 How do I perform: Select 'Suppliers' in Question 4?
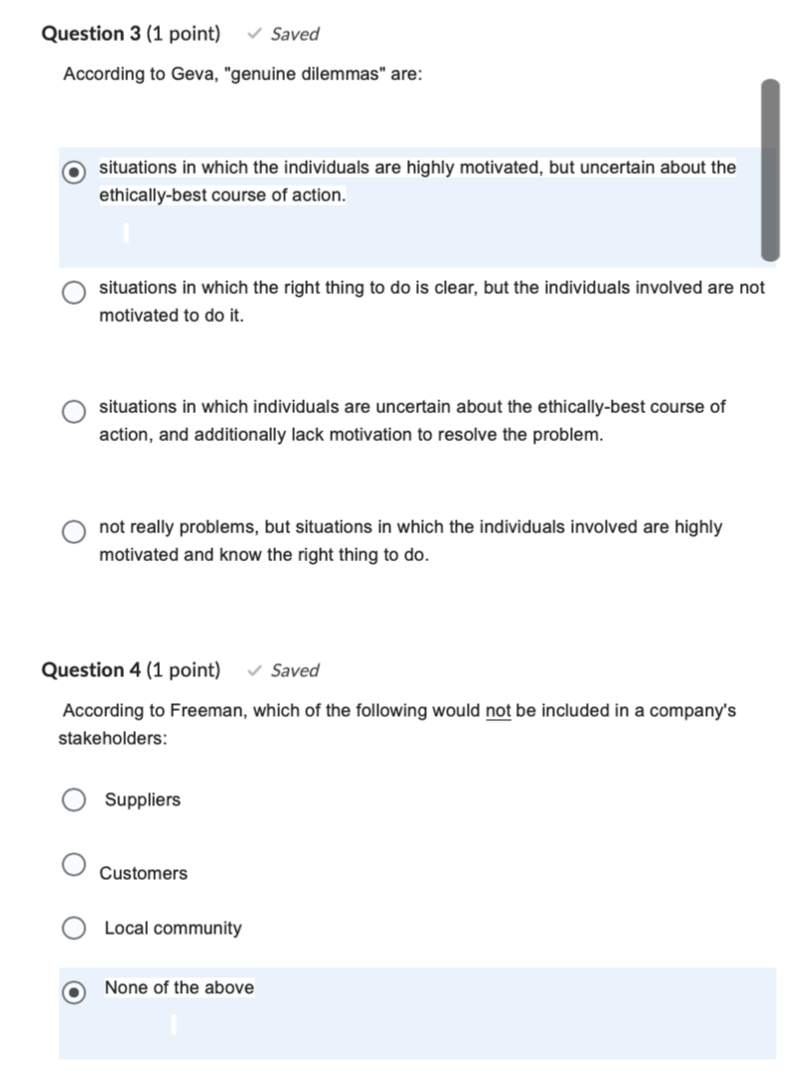(73, 799)
